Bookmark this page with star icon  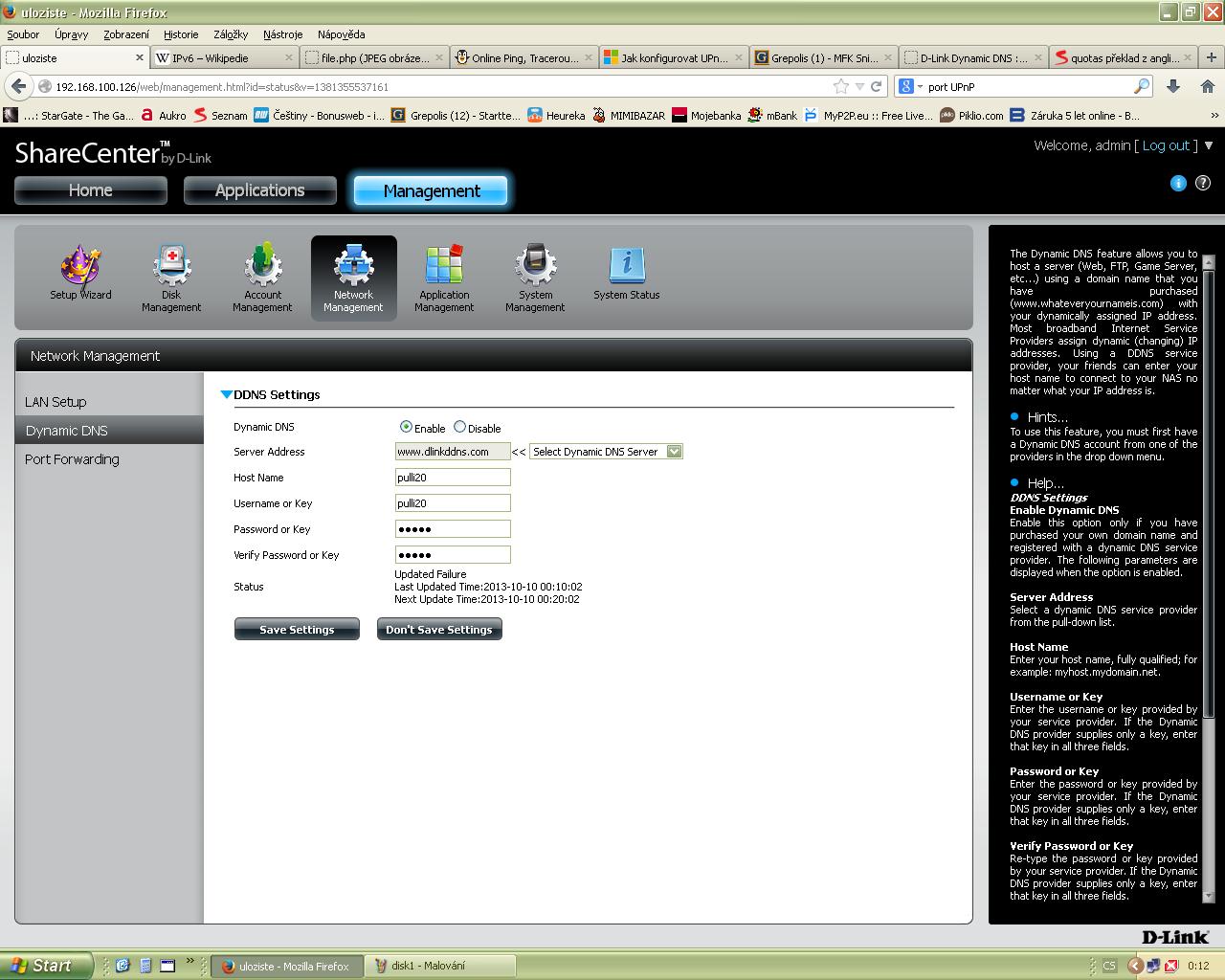841,86
